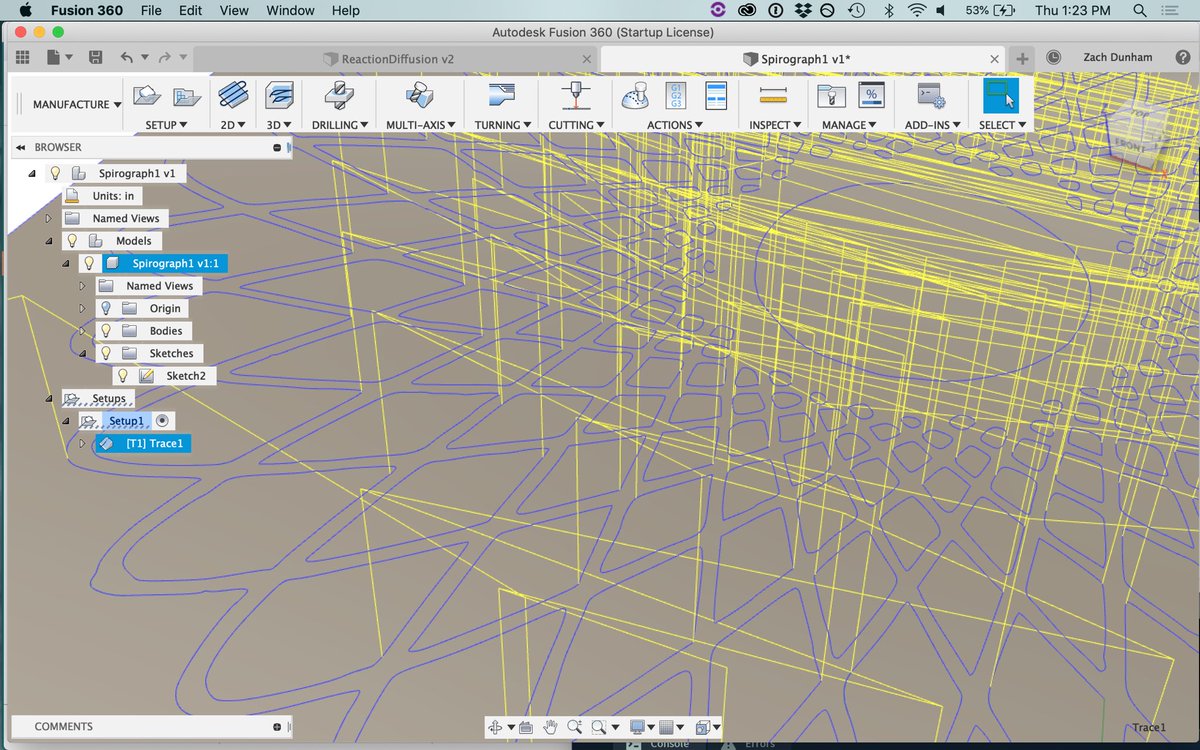Toggle visibility bulb for Origin folder
This screenshot has width=1200, height=750.
[106, 308]
